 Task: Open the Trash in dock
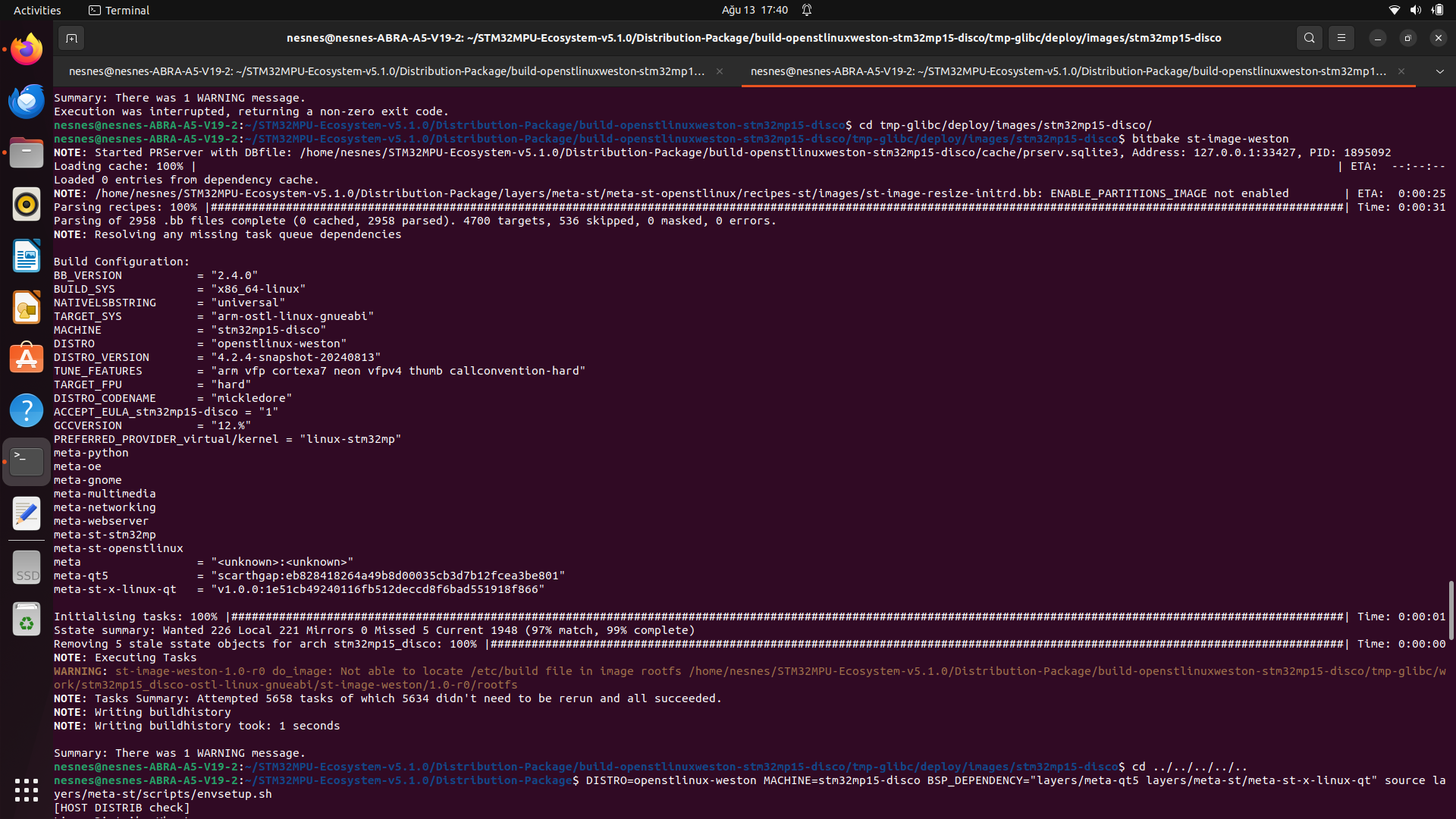(x=27, y=620)
